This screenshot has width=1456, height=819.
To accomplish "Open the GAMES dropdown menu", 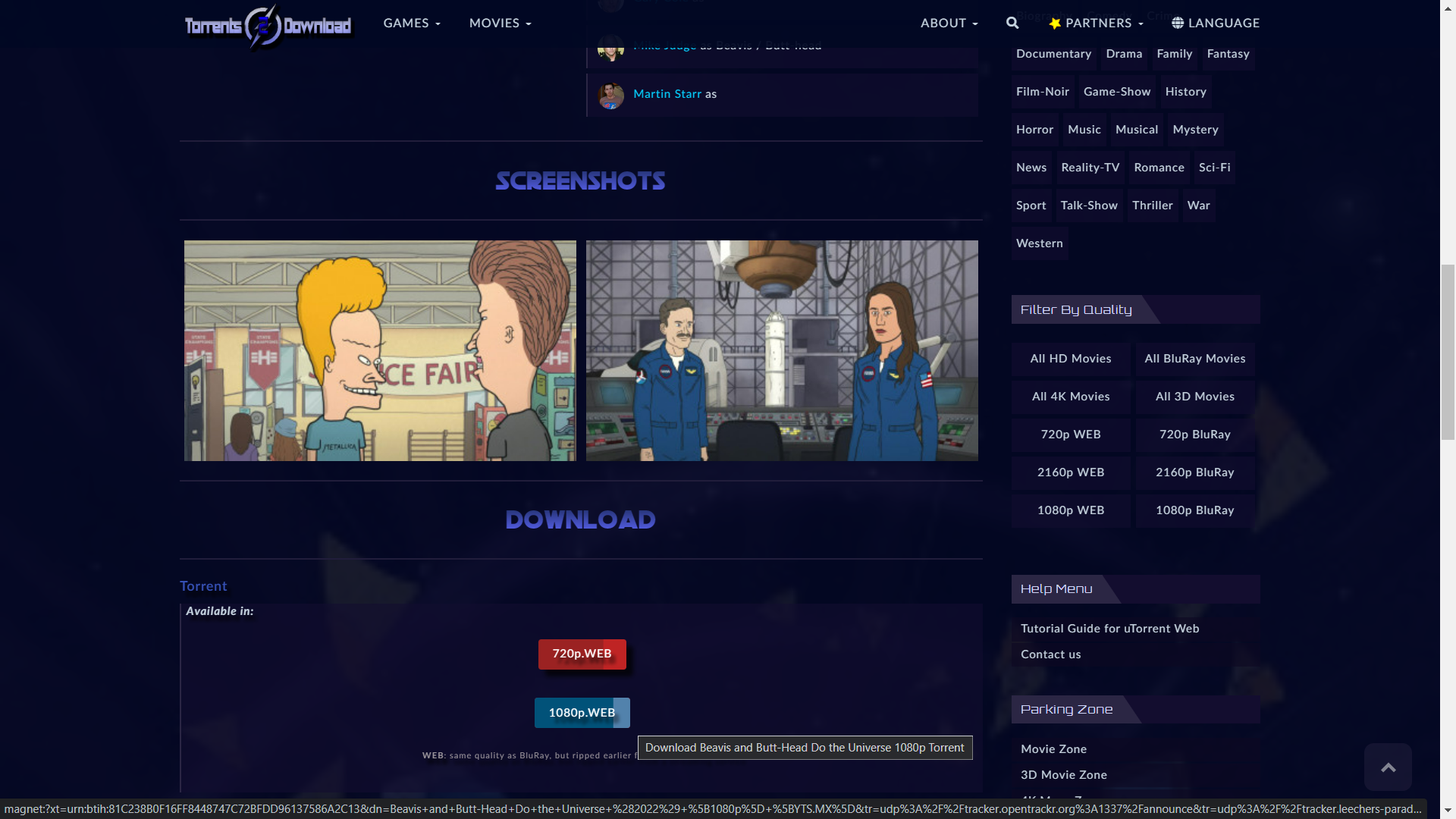I will pos(412,23).
